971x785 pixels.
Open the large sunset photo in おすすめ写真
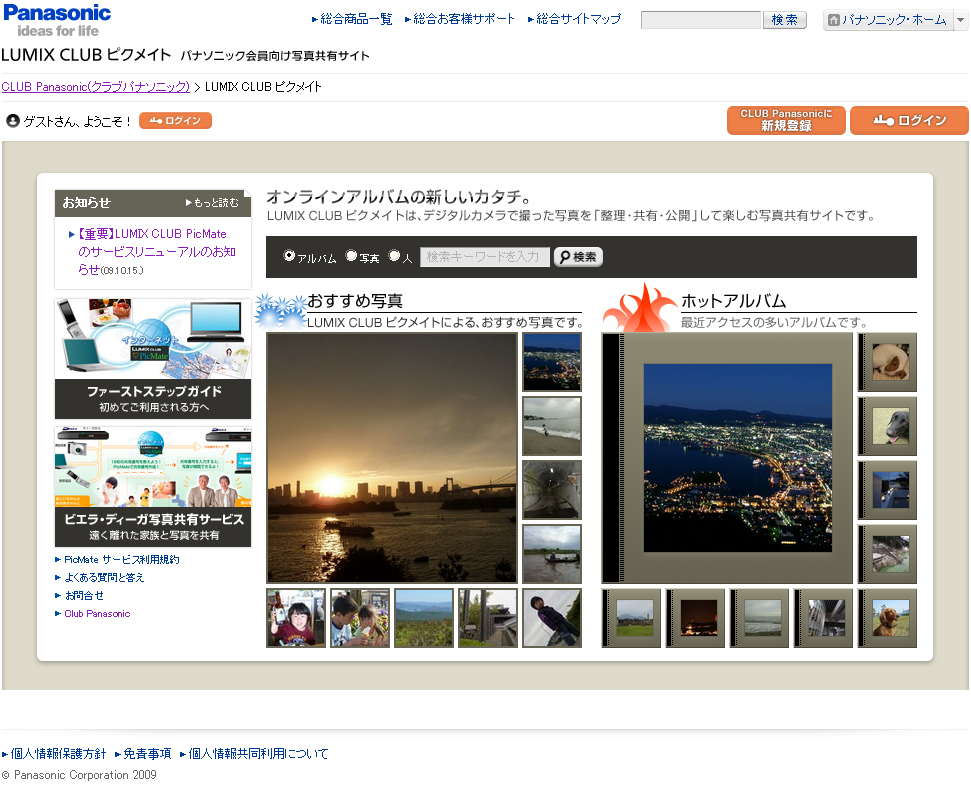[391, 458]
